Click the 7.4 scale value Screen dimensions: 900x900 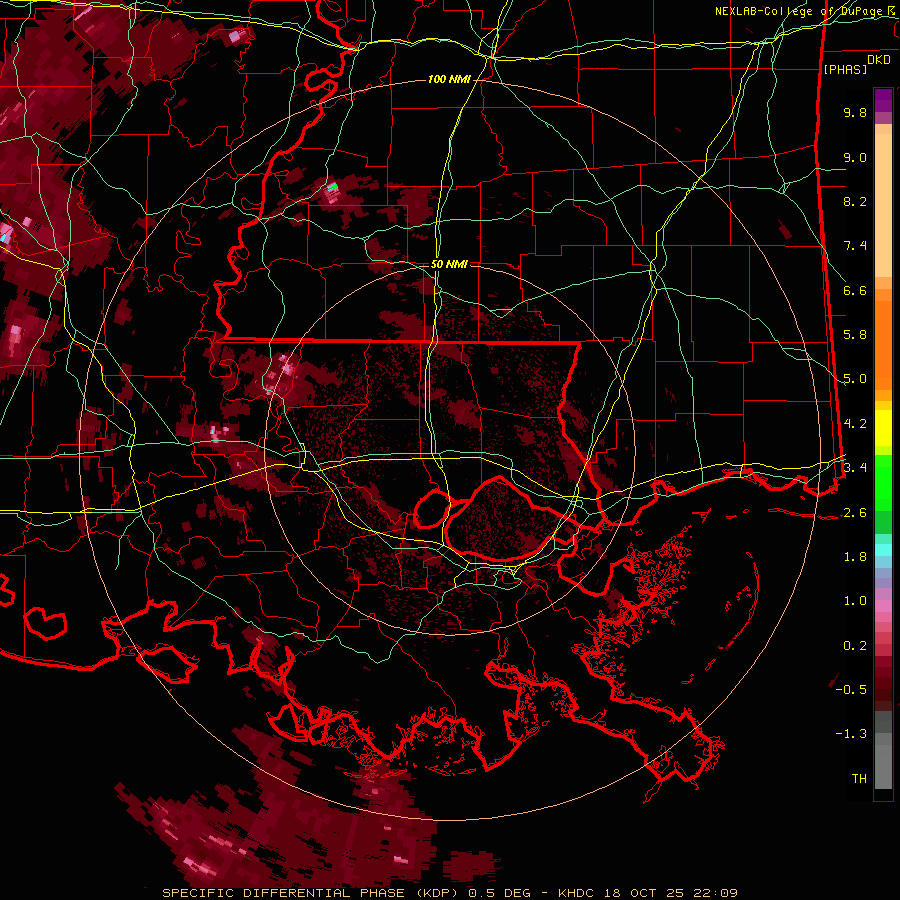coord(855,246)
